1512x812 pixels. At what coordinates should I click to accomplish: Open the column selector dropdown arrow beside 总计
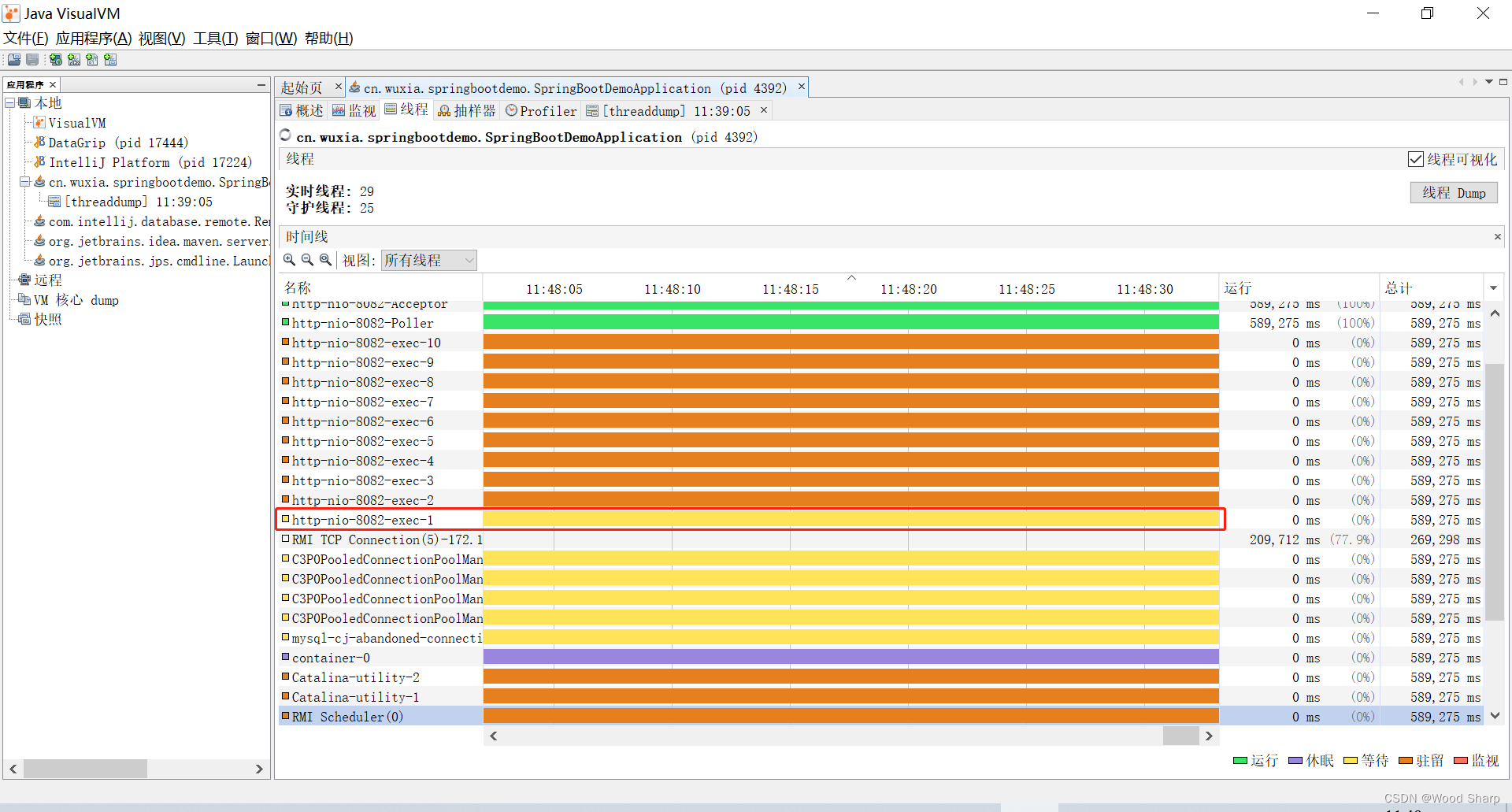1493,288
